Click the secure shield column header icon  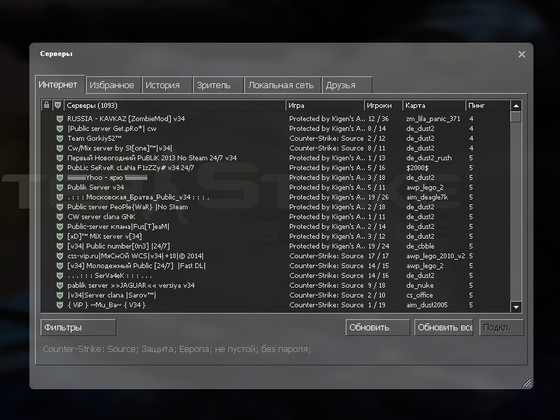[x=58, y=105]
